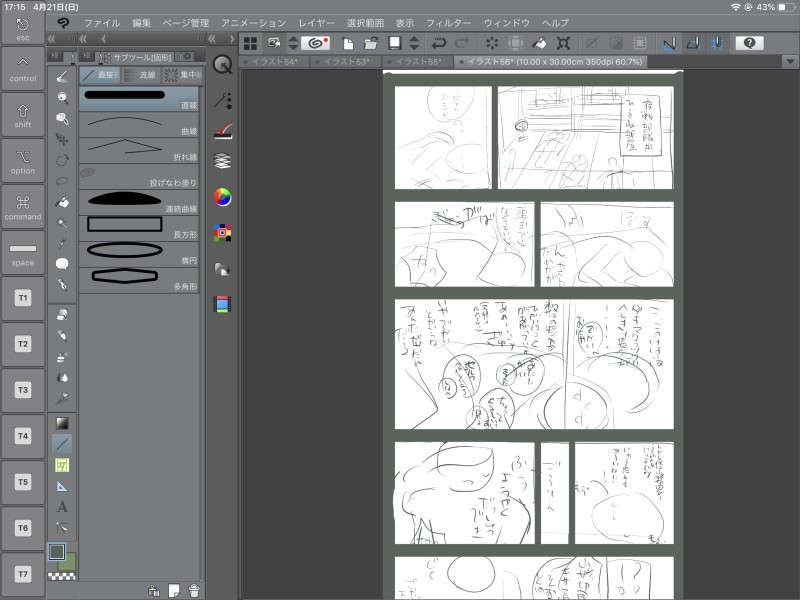Select the Fill bucket tool

(62, 201)
